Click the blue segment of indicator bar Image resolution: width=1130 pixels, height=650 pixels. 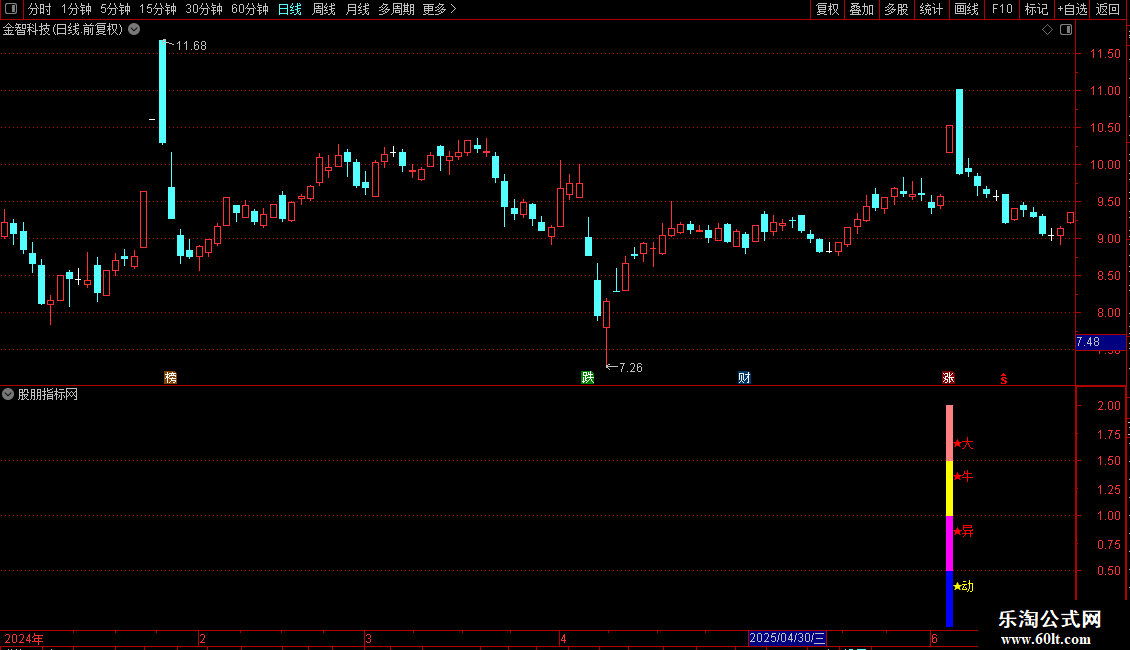949,599
